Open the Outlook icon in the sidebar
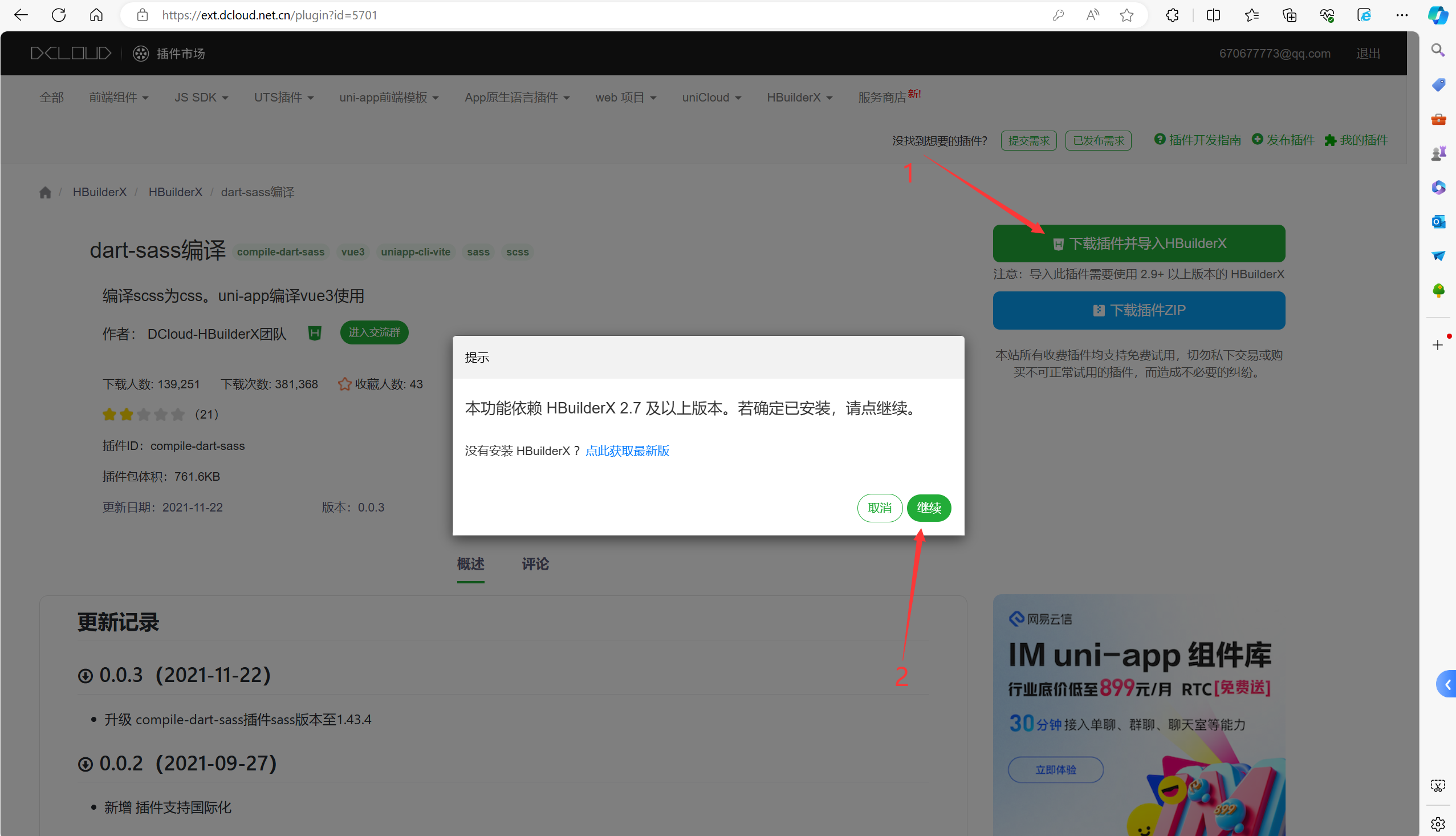Viewport: 1456px width, 836px height. click(1438, 222)
